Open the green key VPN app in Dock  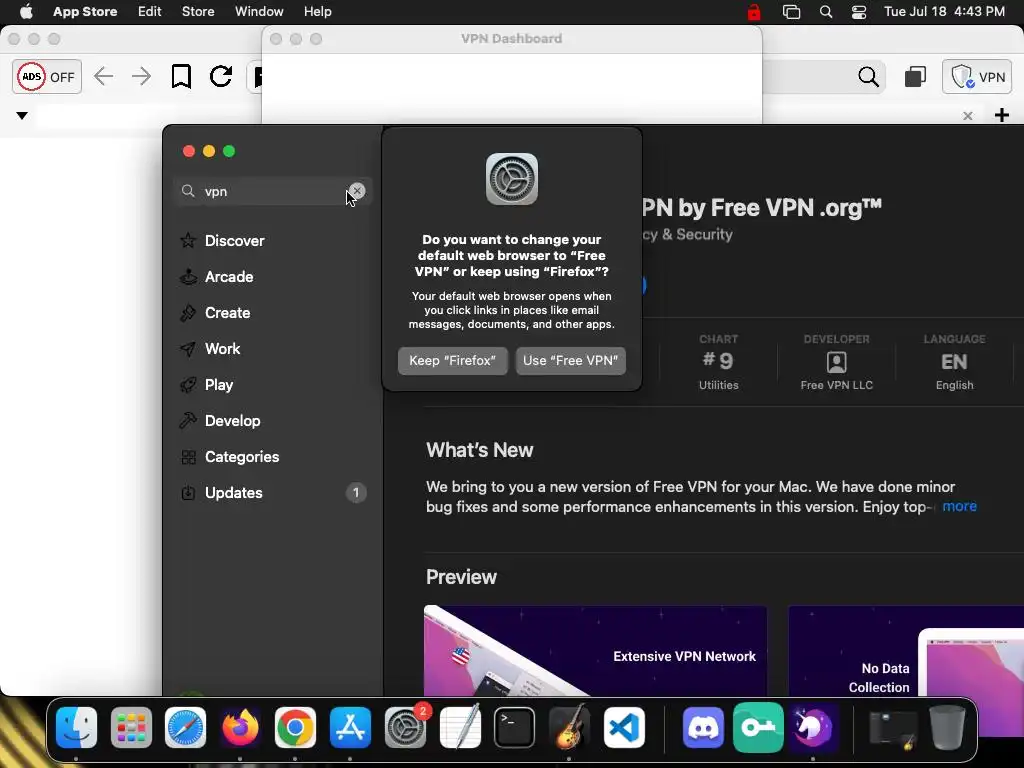(x=758, y=727)
